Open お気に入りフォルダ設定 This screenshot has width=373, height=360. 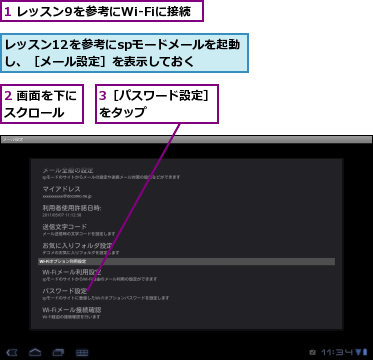pos(188,249)
